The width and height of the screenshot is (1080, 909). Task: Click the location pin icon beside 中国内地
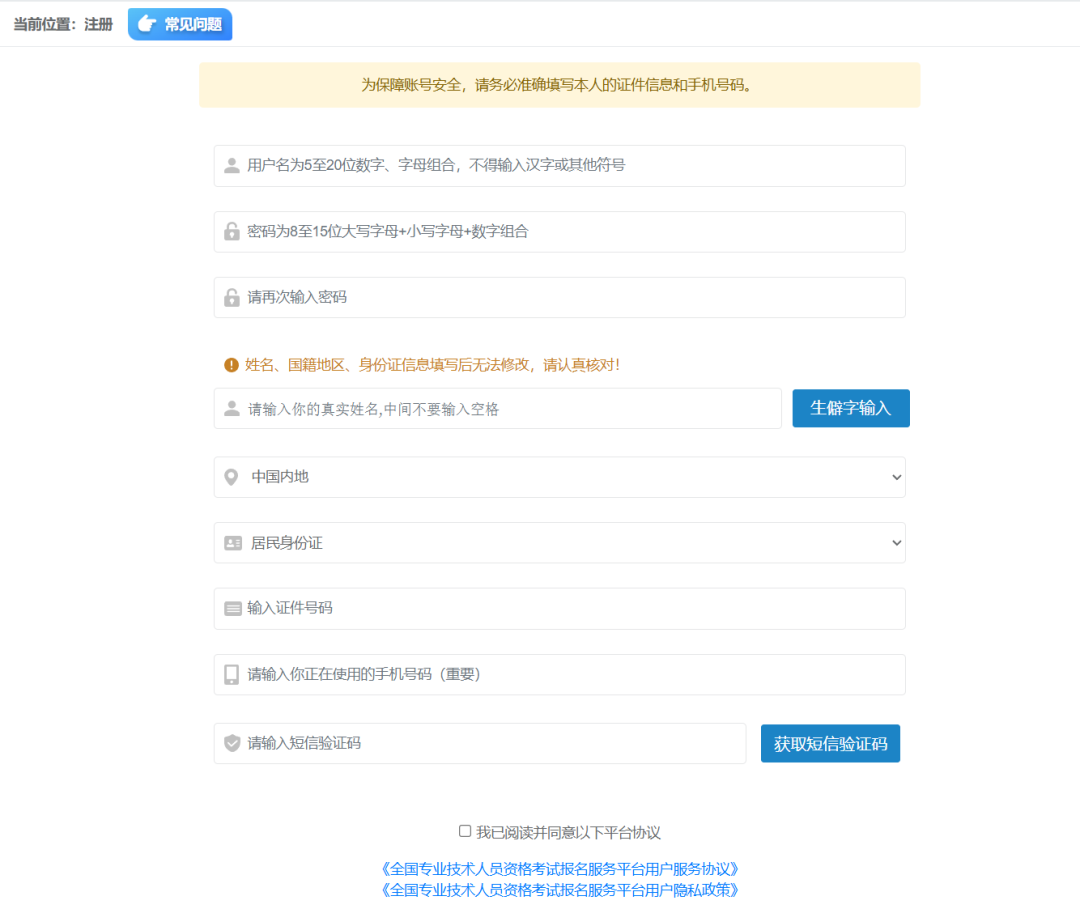tap(231, 477)
